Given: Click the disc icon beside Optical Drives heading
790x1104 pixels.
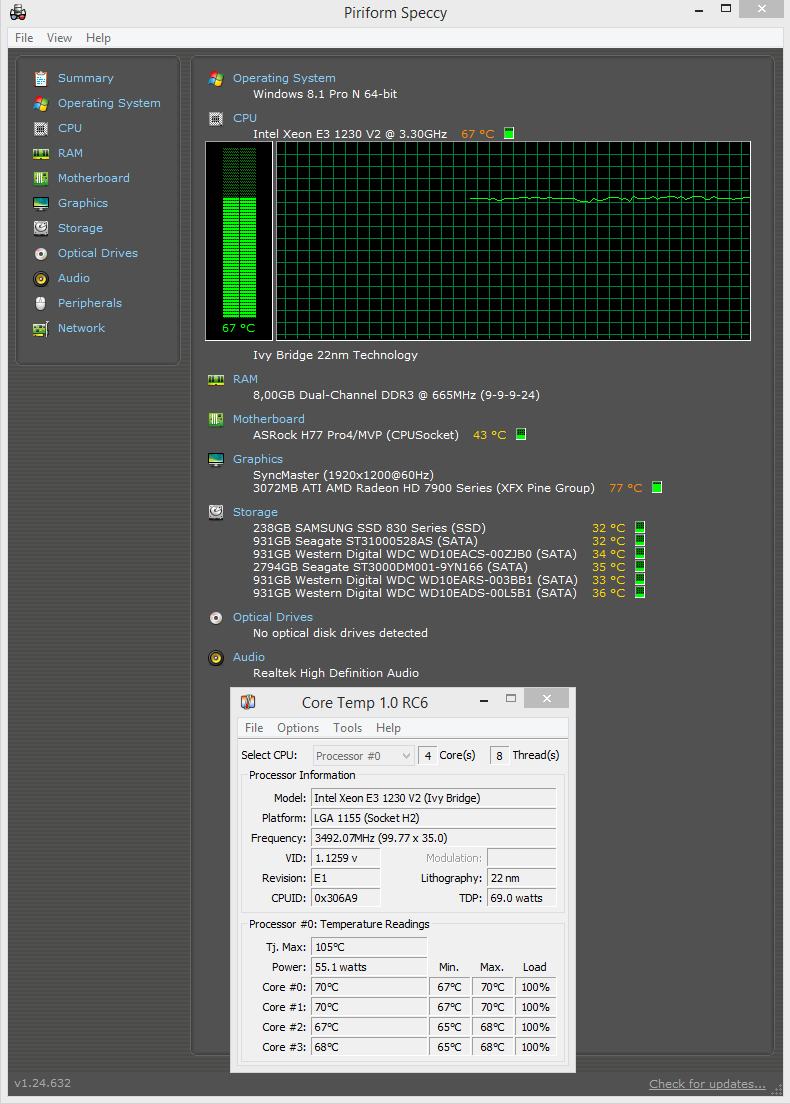Looking at the screenshot, I should click(x=216, y=617).
